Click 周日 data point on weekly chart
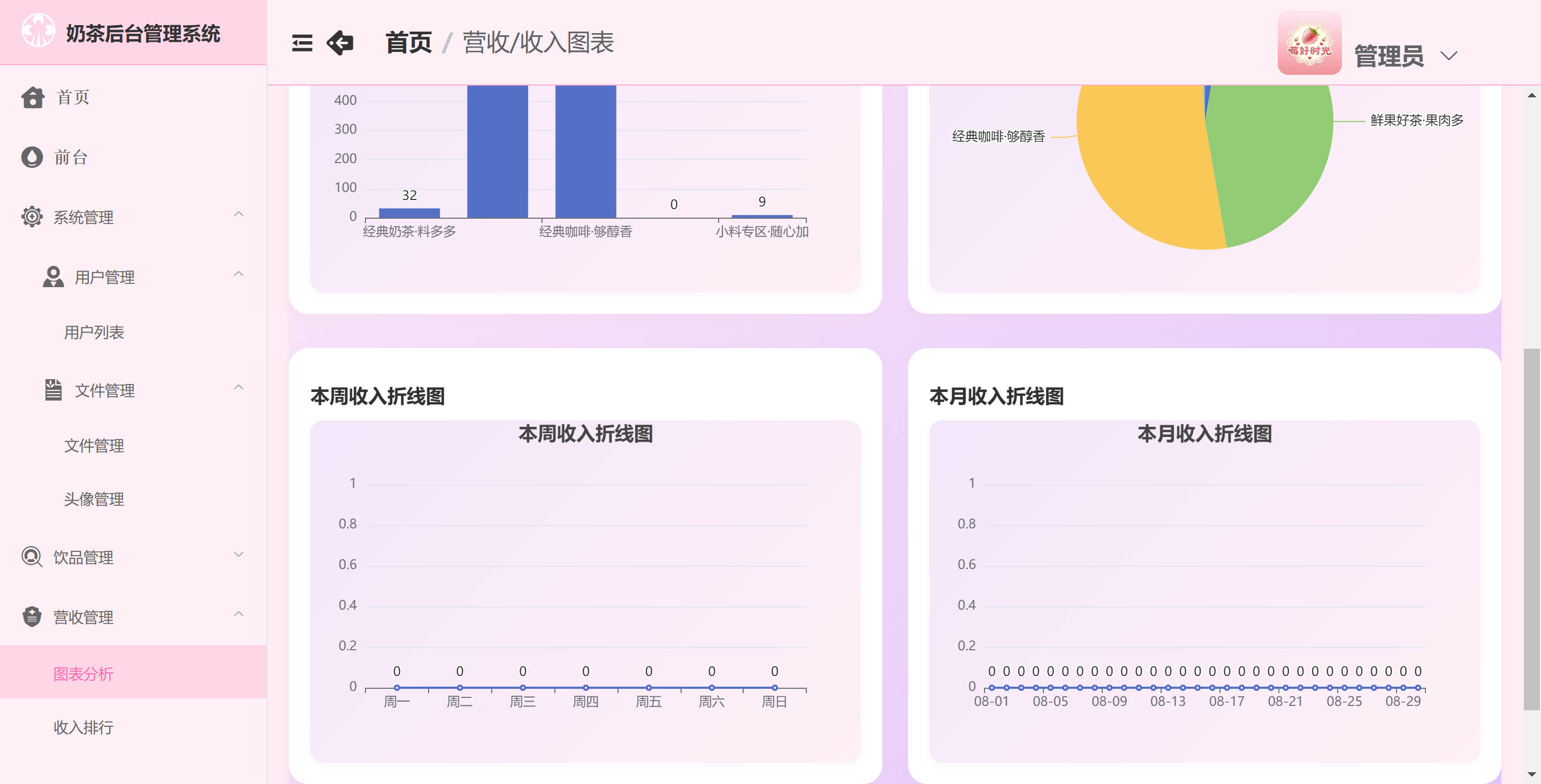1541x784 pixels. click(775, 688)
